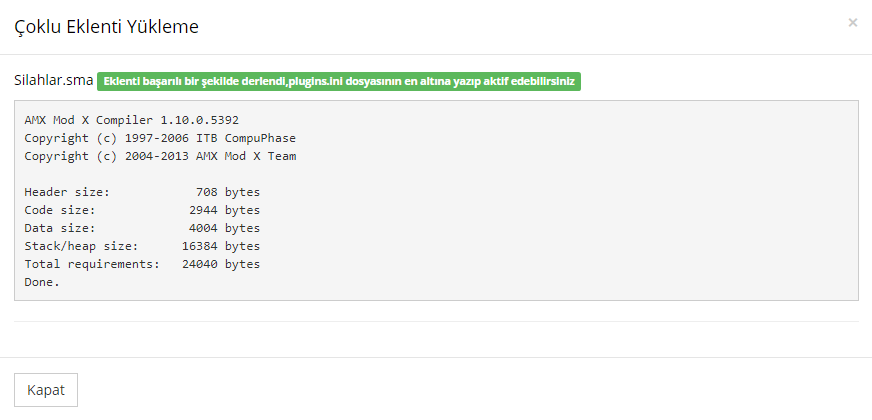Click the 'Total requirements: 24040 bytes' line
This screenshot has width=872, height=420.
142,264
